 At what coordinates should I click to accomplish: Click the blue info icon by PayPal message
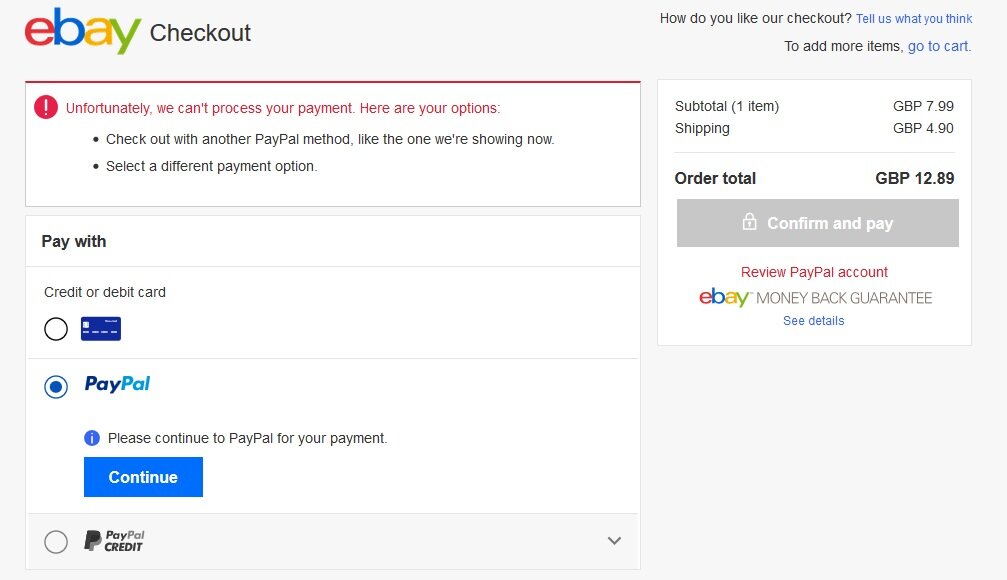92,438
